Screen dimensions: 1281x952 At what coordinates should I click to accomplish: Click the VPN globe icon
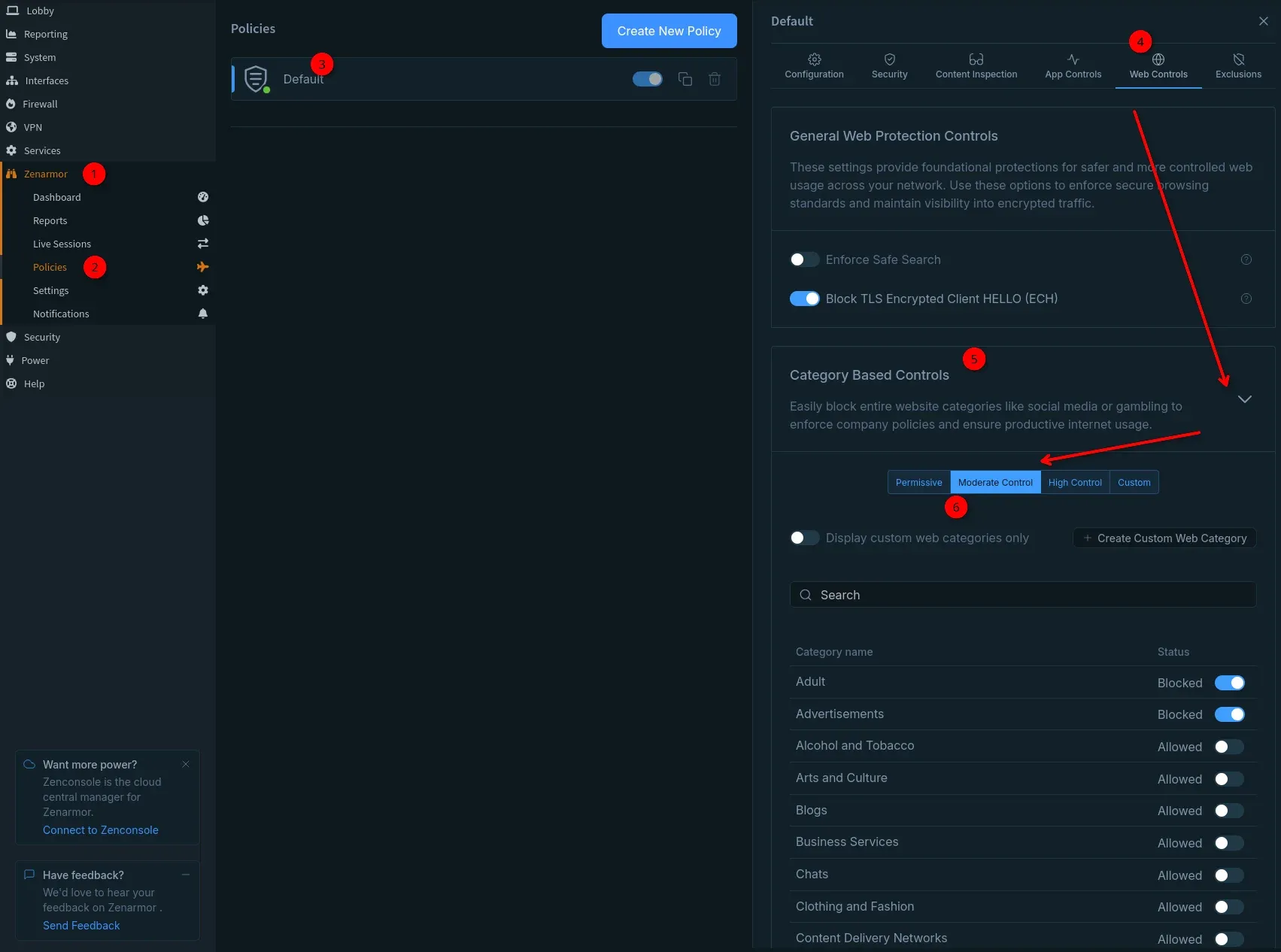click(x=11, y=127)
